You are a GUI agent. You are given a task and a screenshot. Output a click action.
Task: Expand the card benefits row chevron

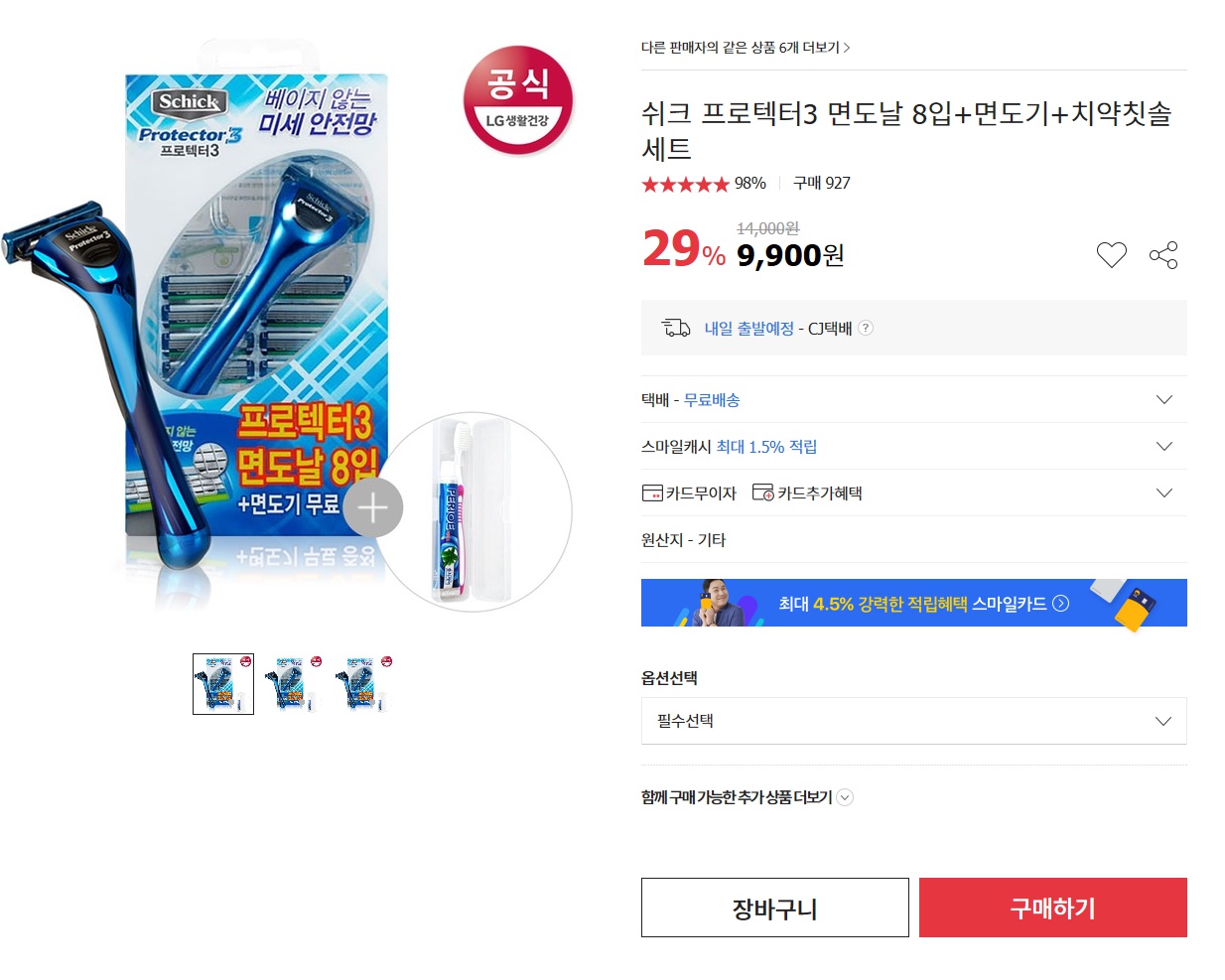pyautogui.click(x=1164, y=492)
